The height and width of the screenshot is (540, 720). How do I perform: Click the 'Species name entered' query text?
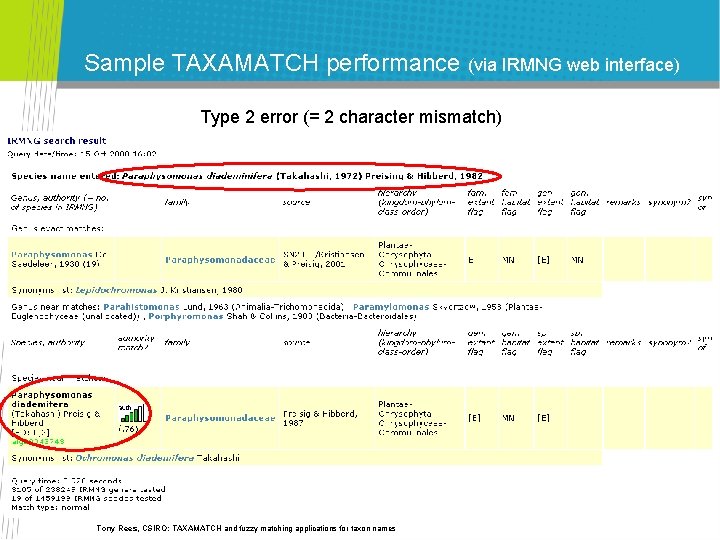(247, 176)
